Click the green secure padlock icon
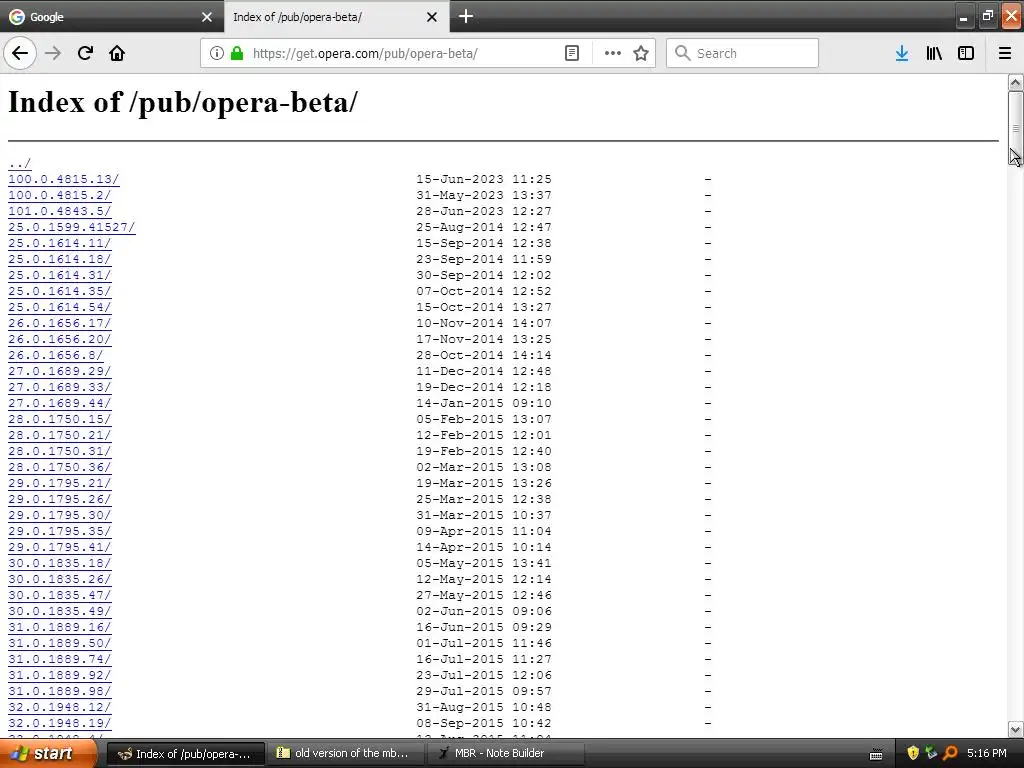 click(x=236, y=53)
